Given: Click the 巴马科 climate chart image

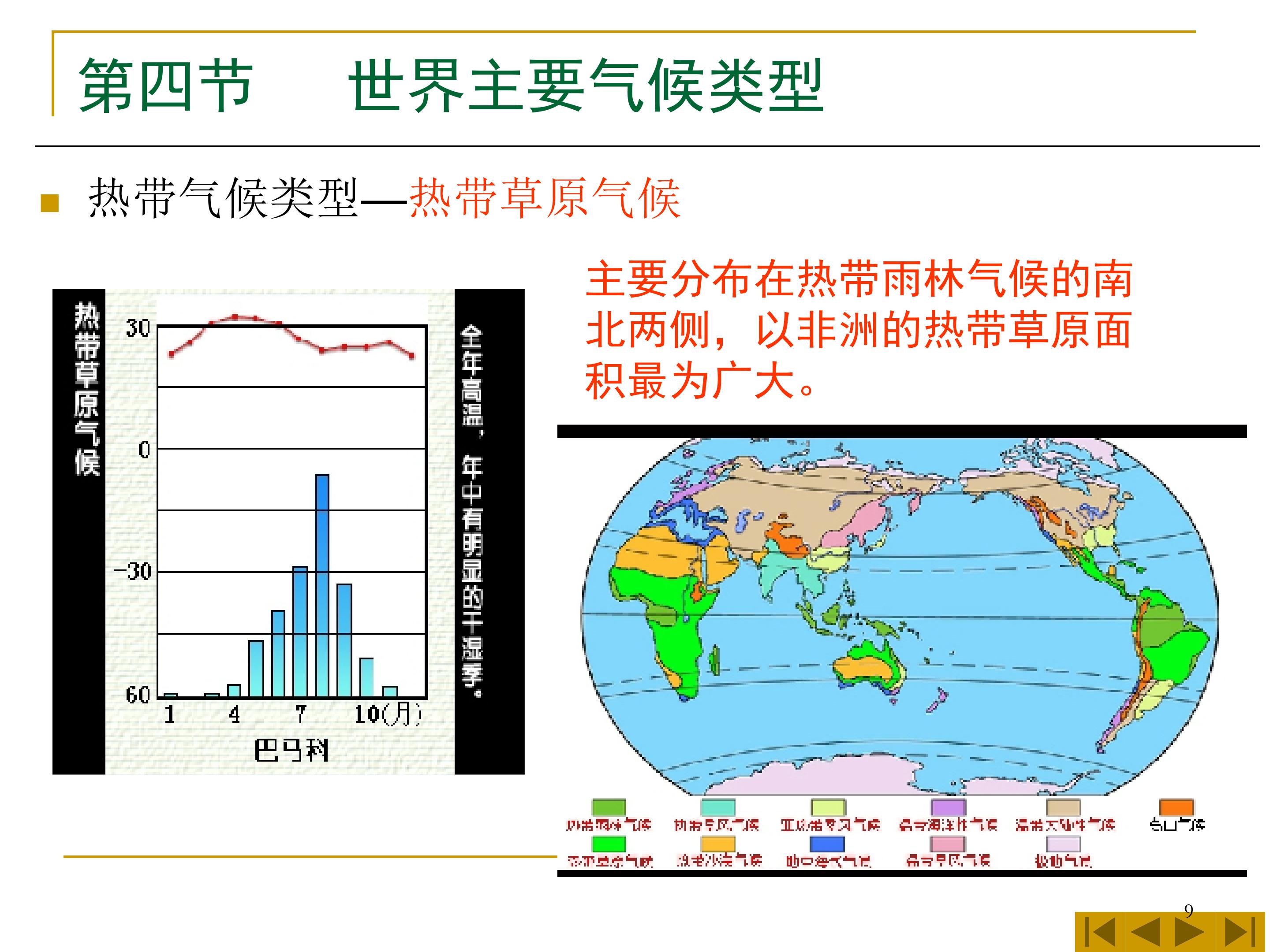Looking at the screenshot, I should (288, 532).
